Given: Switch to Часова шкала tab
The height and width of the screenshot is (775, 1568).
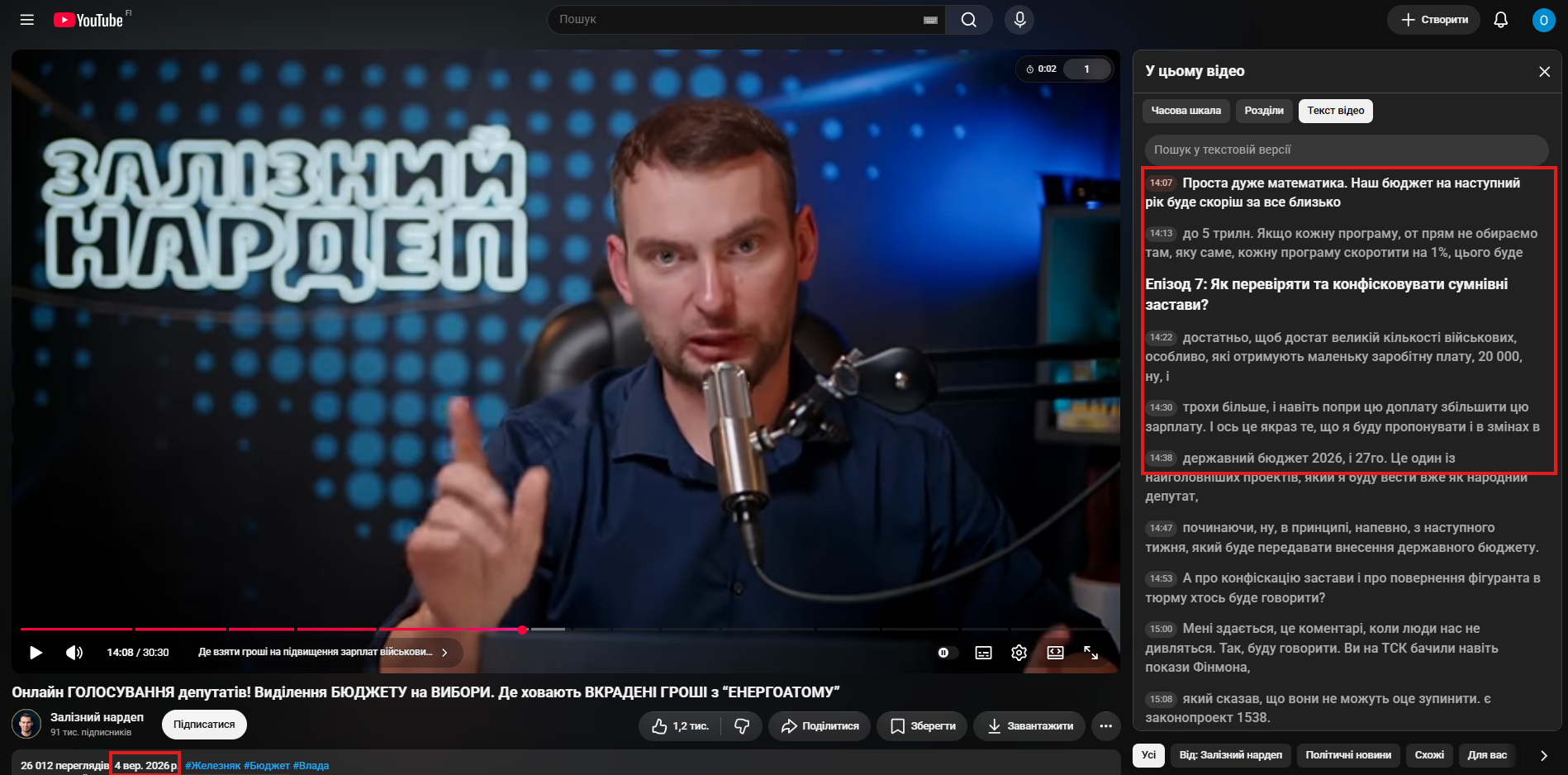Looking at the screenshot, I should pyautogui.click(x=1186, y=111).
